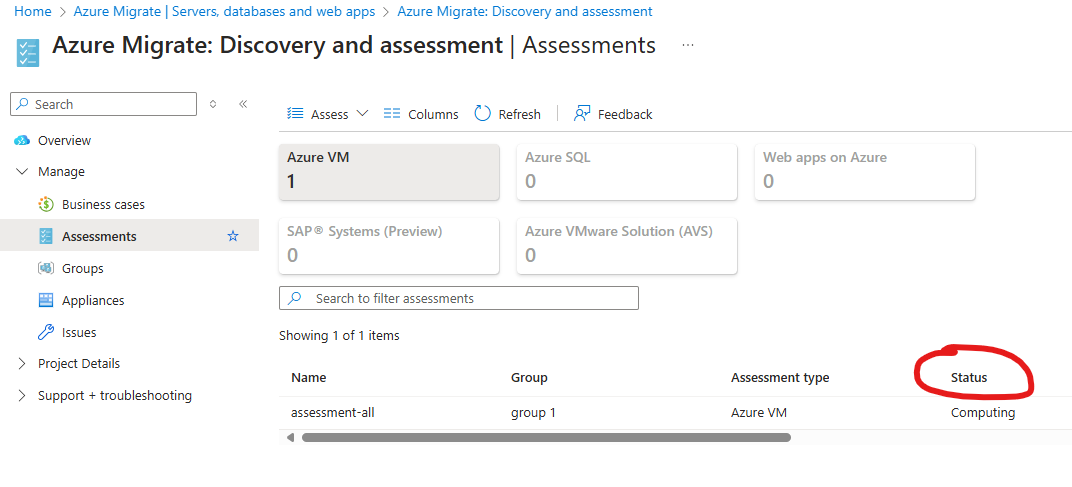Open the Assess dropdown menu
The width and height of the screenshot is (1072, 487).
tap(328, 114)
